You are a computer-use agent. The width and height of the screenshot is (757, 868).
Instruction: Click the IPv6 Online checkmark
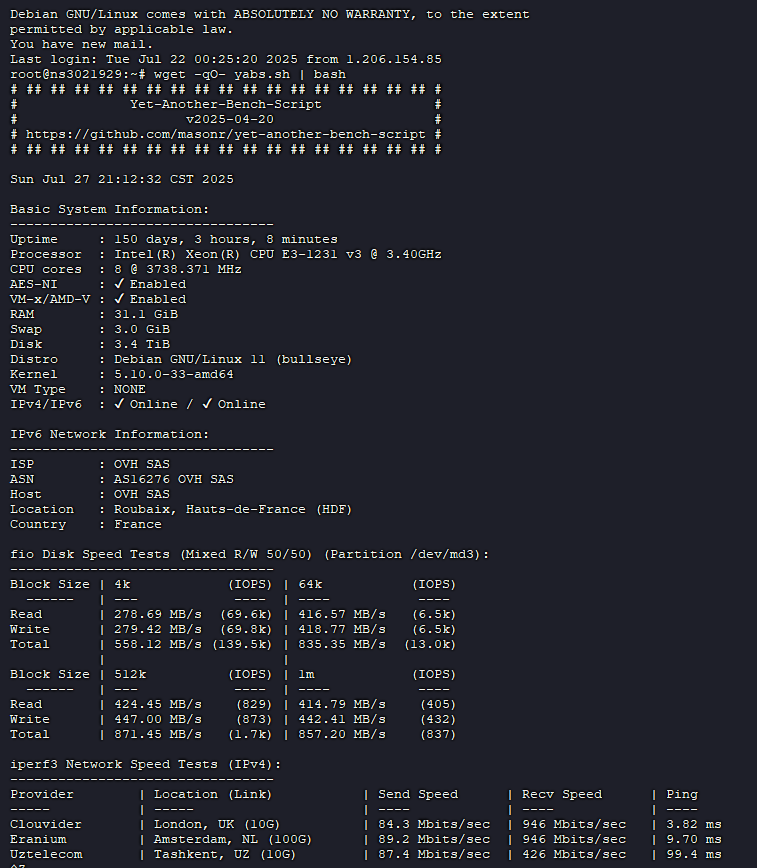point(207,404)
